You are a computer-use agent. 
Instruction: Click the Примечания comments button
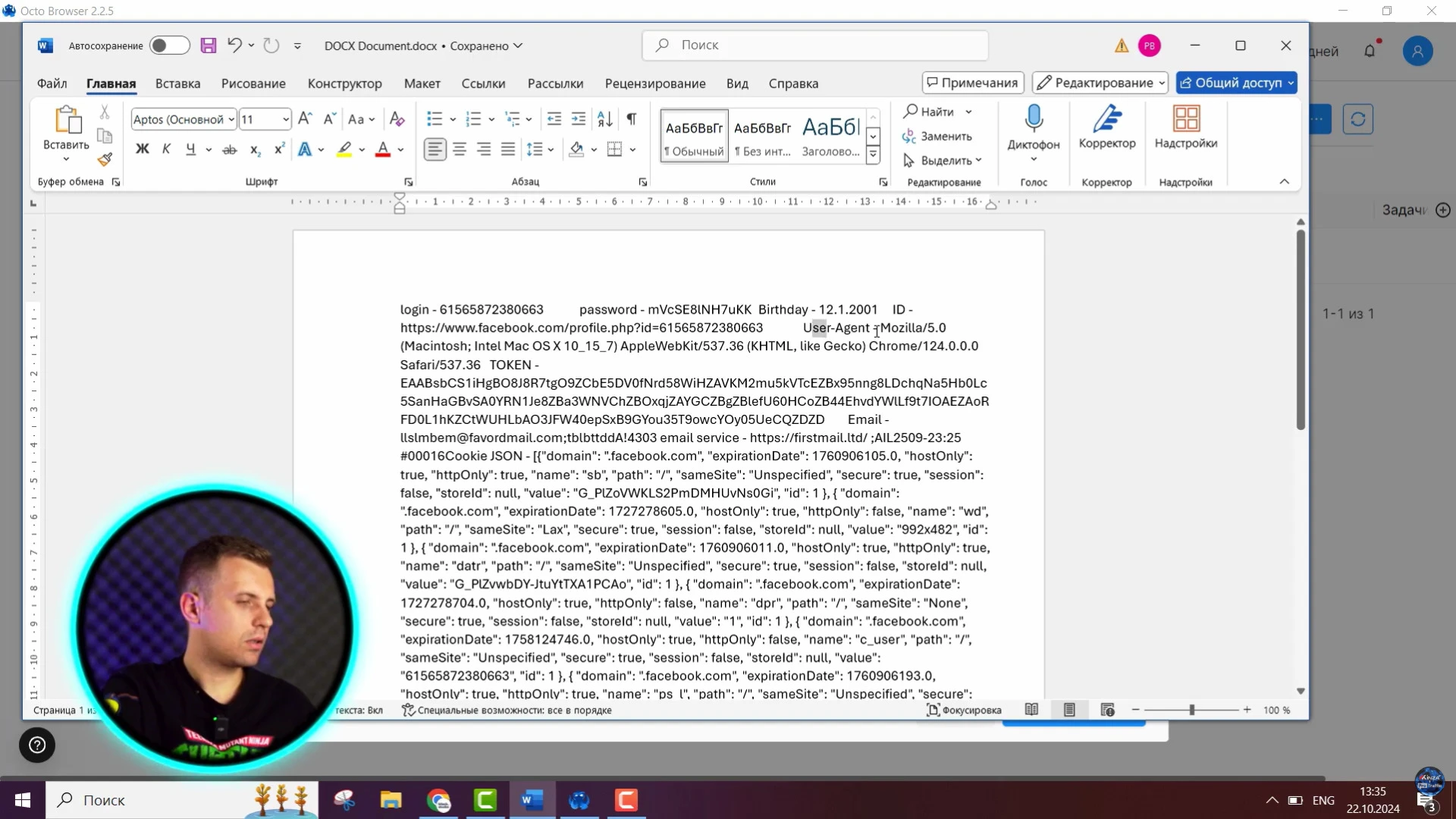[973, 83]
